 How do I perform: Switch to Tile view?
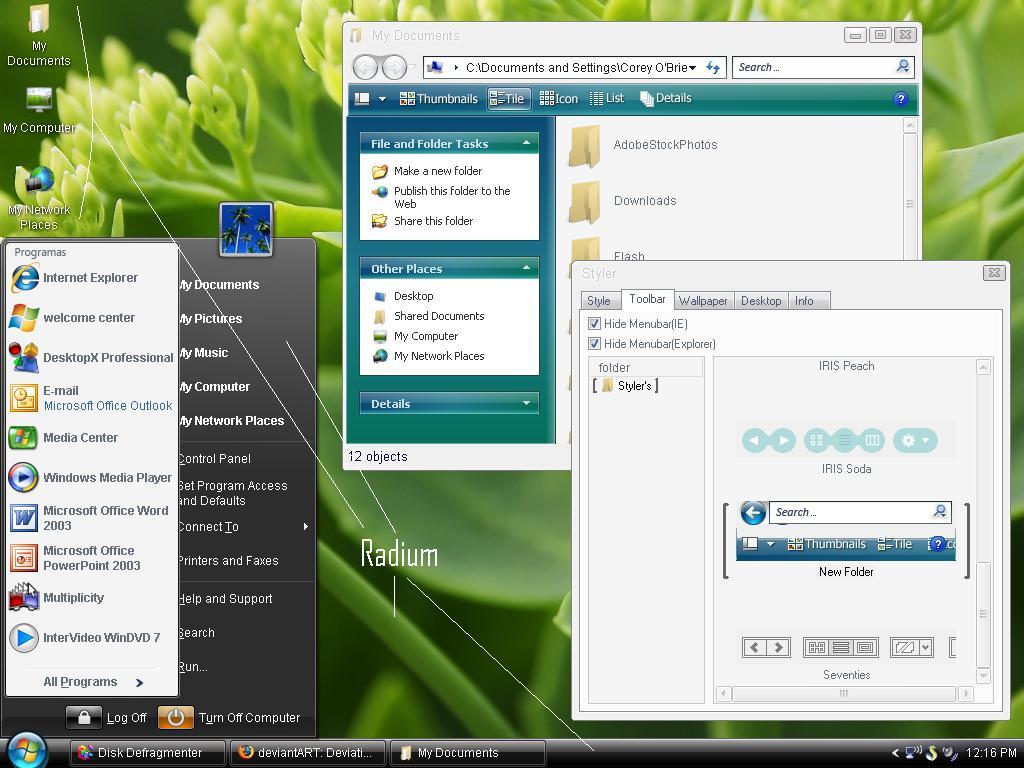(x=507, y=99)
